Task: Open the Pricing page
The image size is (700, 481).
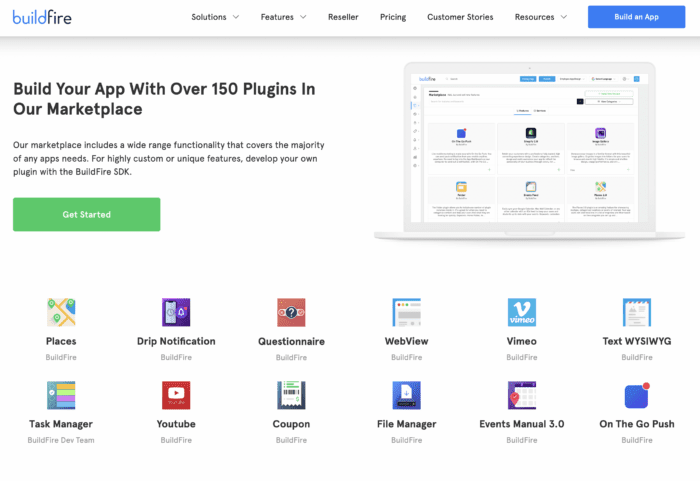Action: tap(393, 17)
